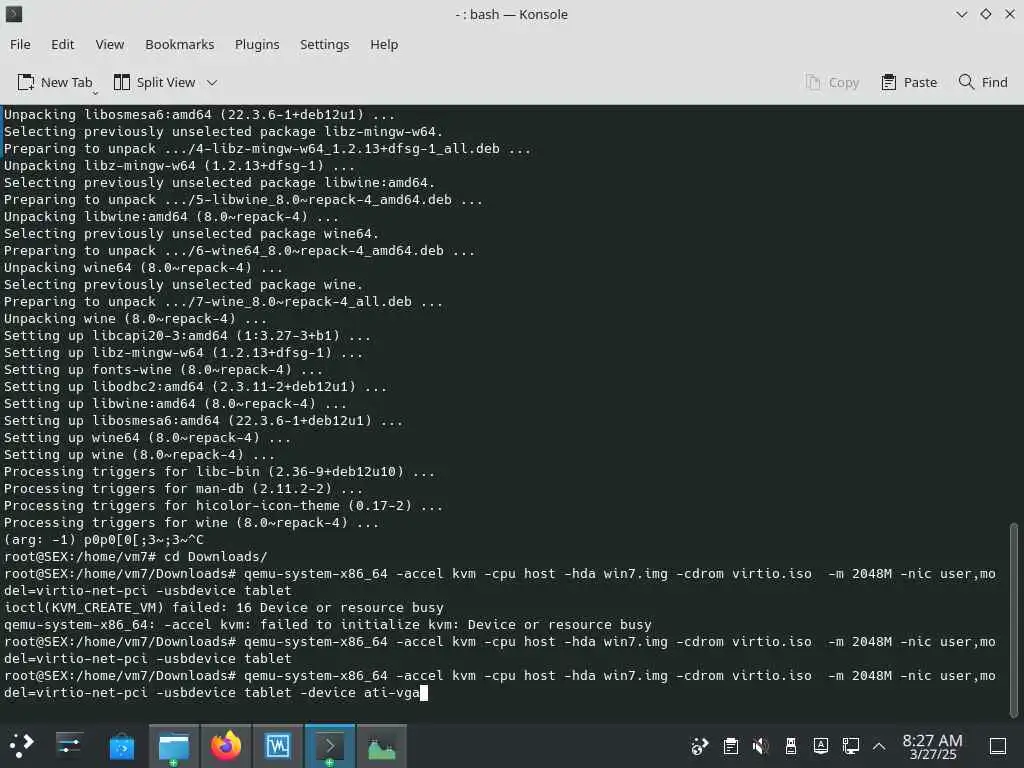
Task: Open the virtual machine manager taskbar icon
Action: (x=278, y=745)
